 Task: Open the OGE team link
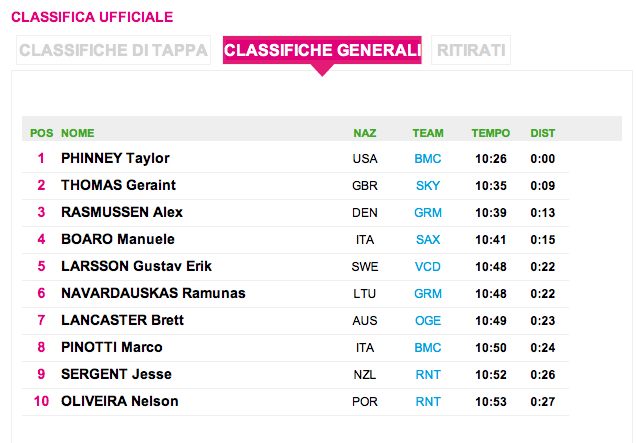427,321
